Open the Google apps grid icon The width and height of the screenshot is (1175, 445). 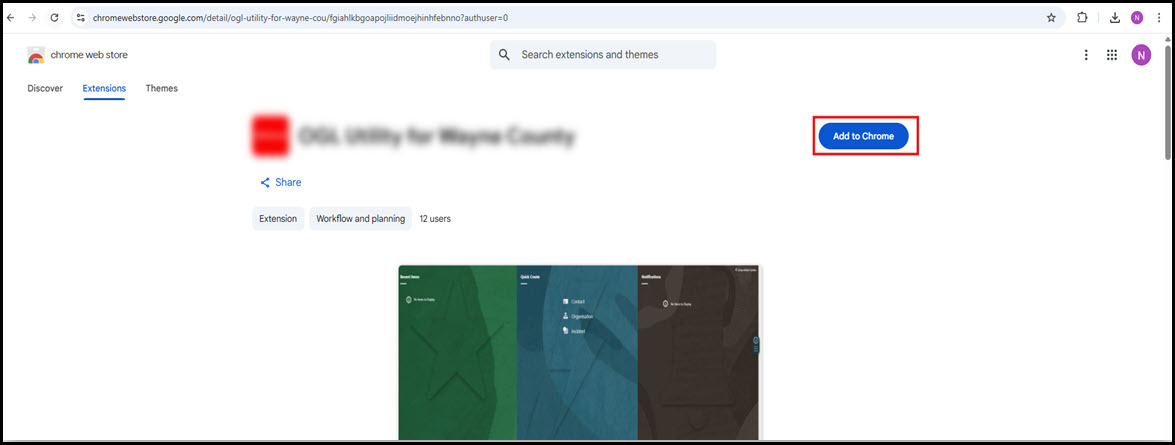tap(1112, 55)
